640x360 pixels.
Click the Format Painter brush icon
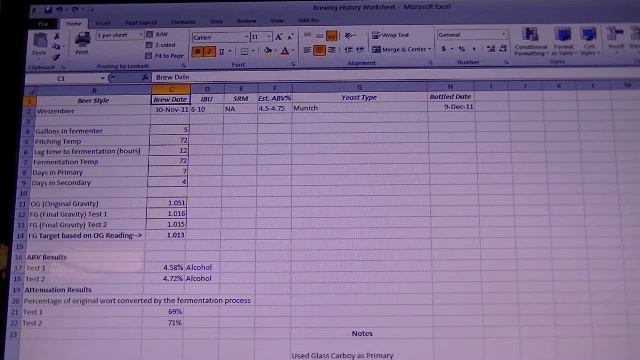click(56, 57)
